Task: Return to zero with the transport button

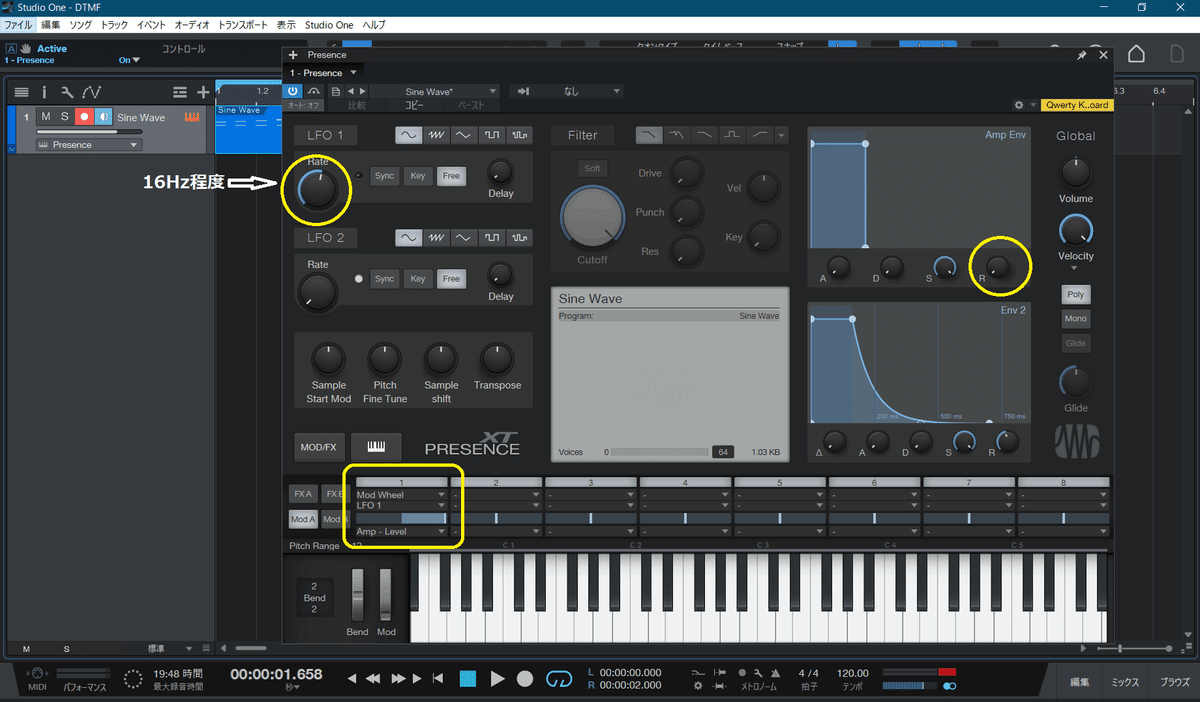Action: 438,679
